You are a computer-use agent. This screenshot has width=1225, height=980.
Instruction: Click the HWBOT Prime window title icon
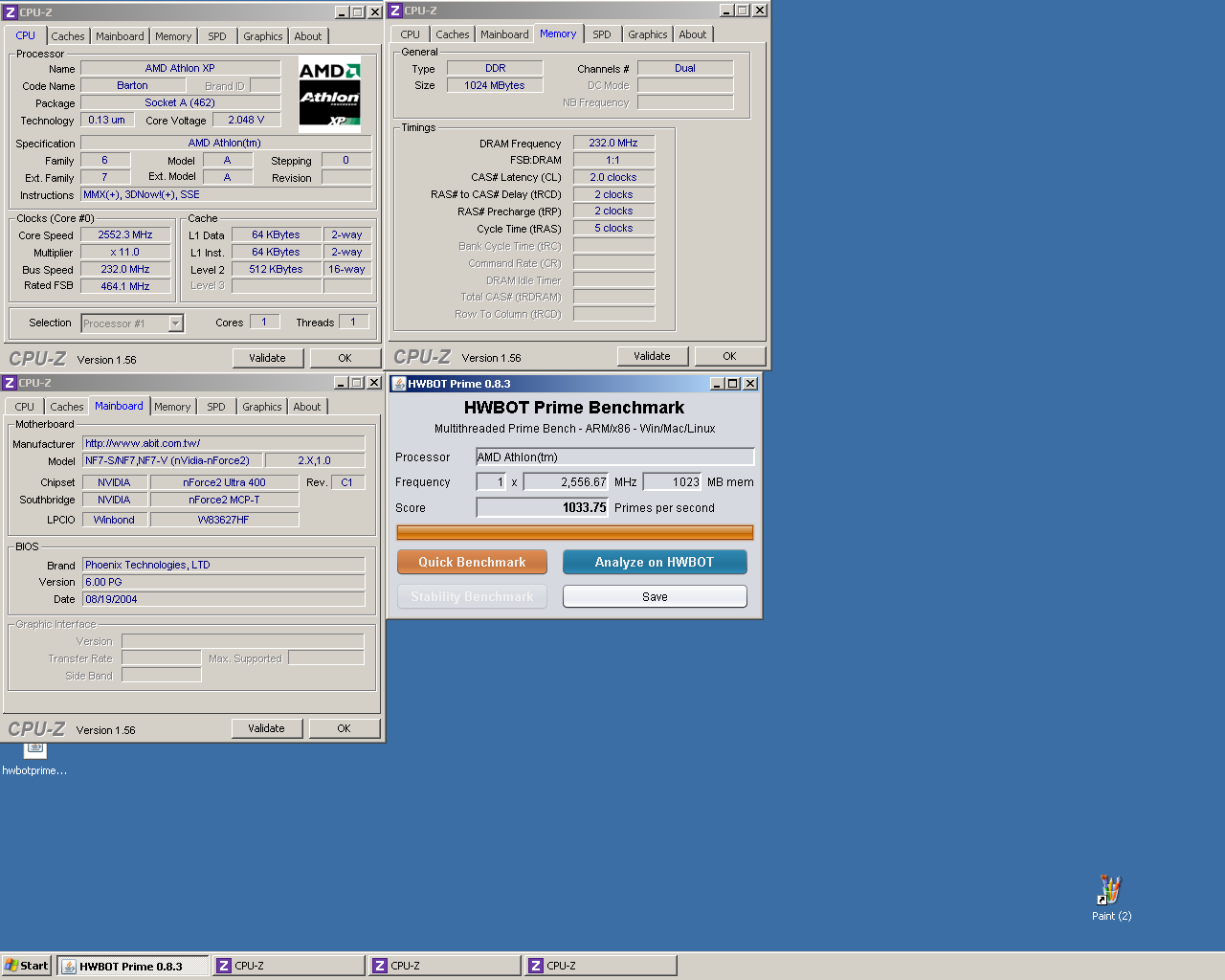(399, 384)
